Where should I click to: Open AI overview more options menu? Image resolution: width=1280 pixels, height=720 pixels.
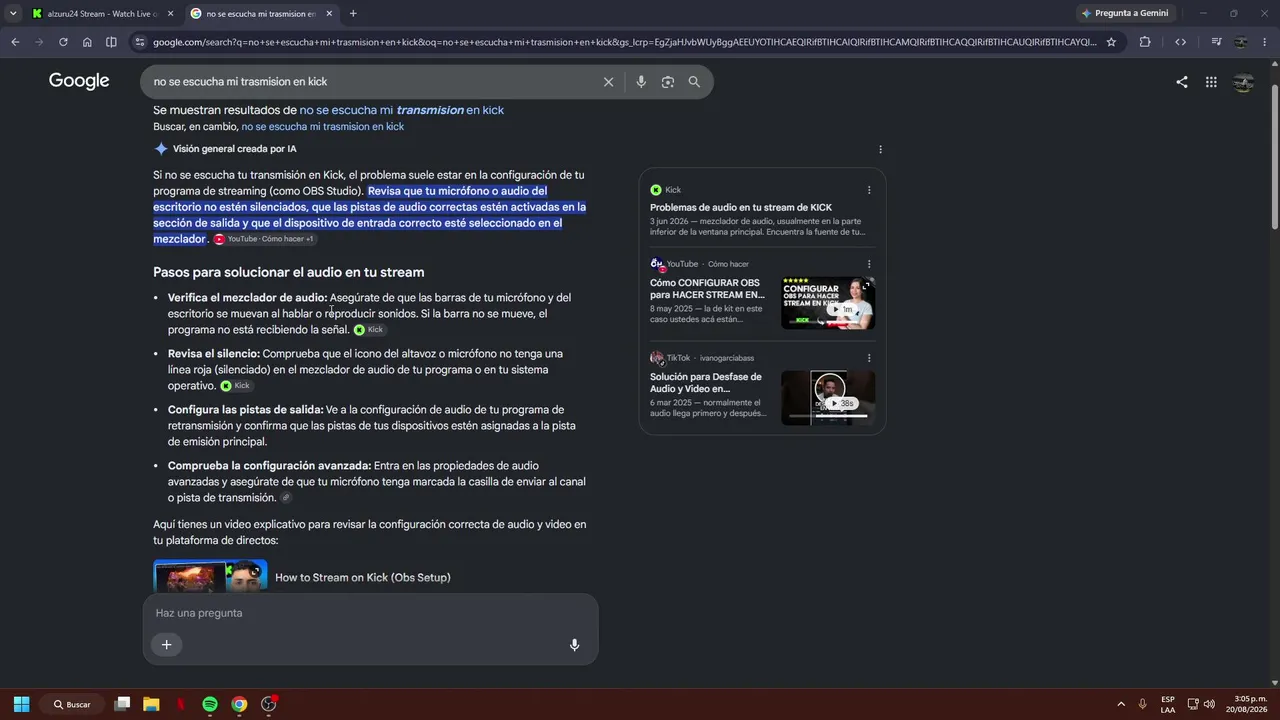click(x=880, y=149)
